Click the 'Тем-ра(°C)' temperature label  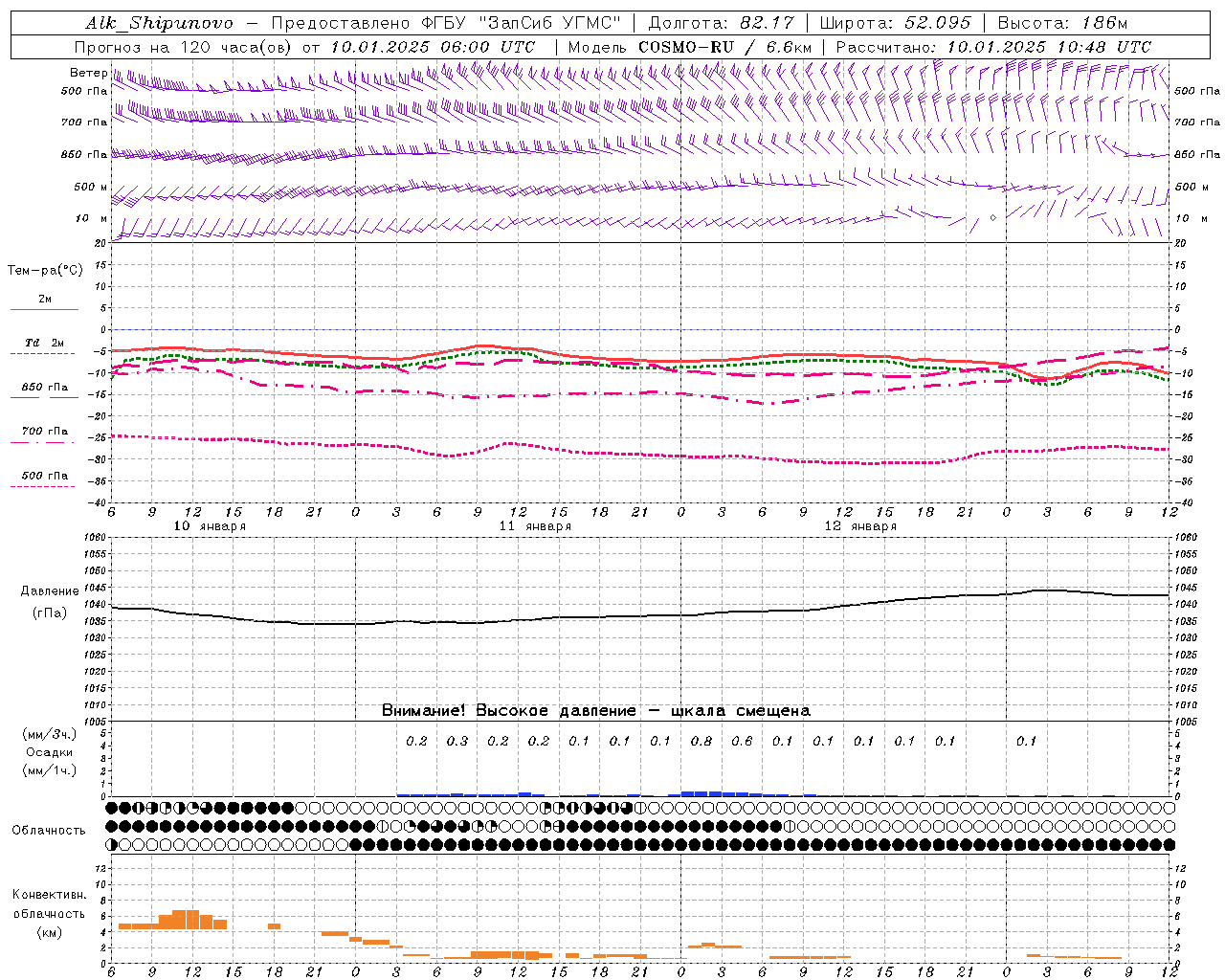[x=45, y=271]
